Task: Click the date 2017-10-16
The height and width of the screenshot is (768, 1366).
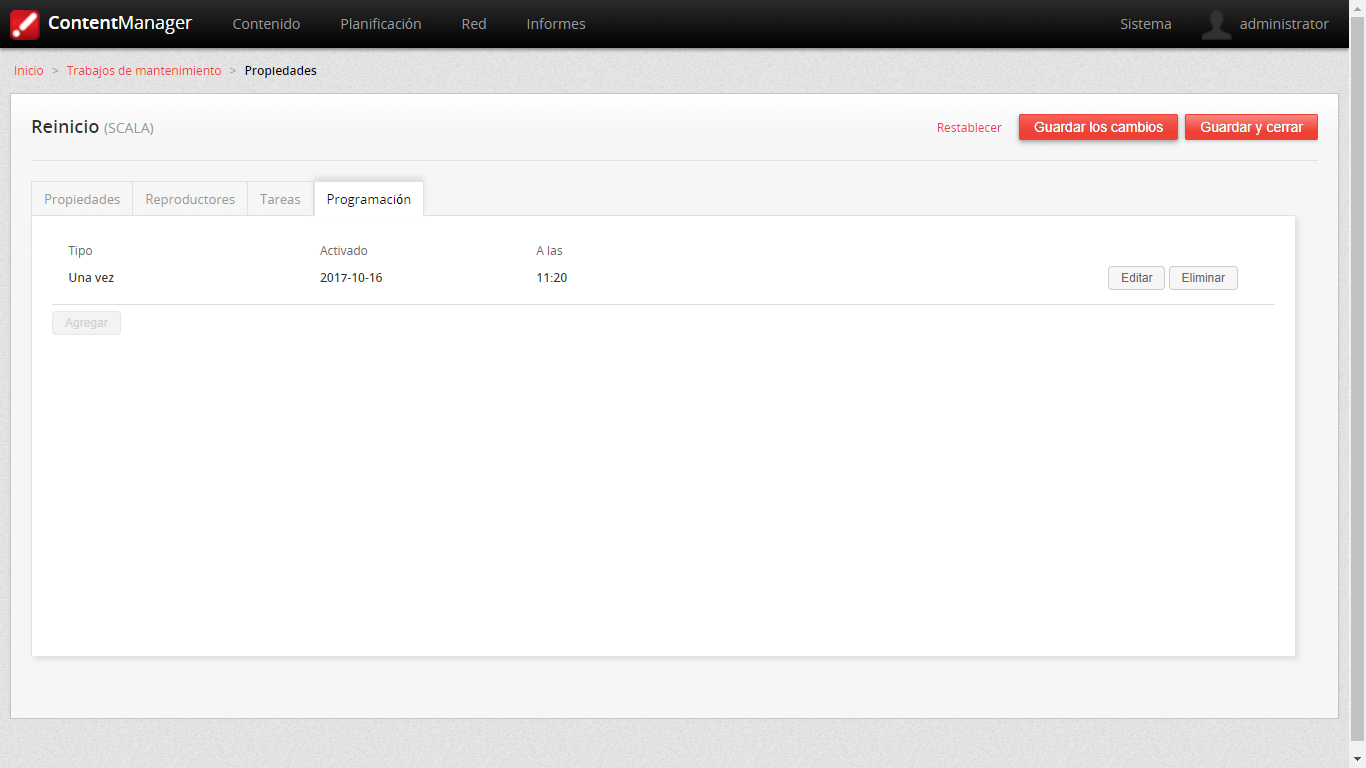Action: pyautogui.click(x=351, y=278)
